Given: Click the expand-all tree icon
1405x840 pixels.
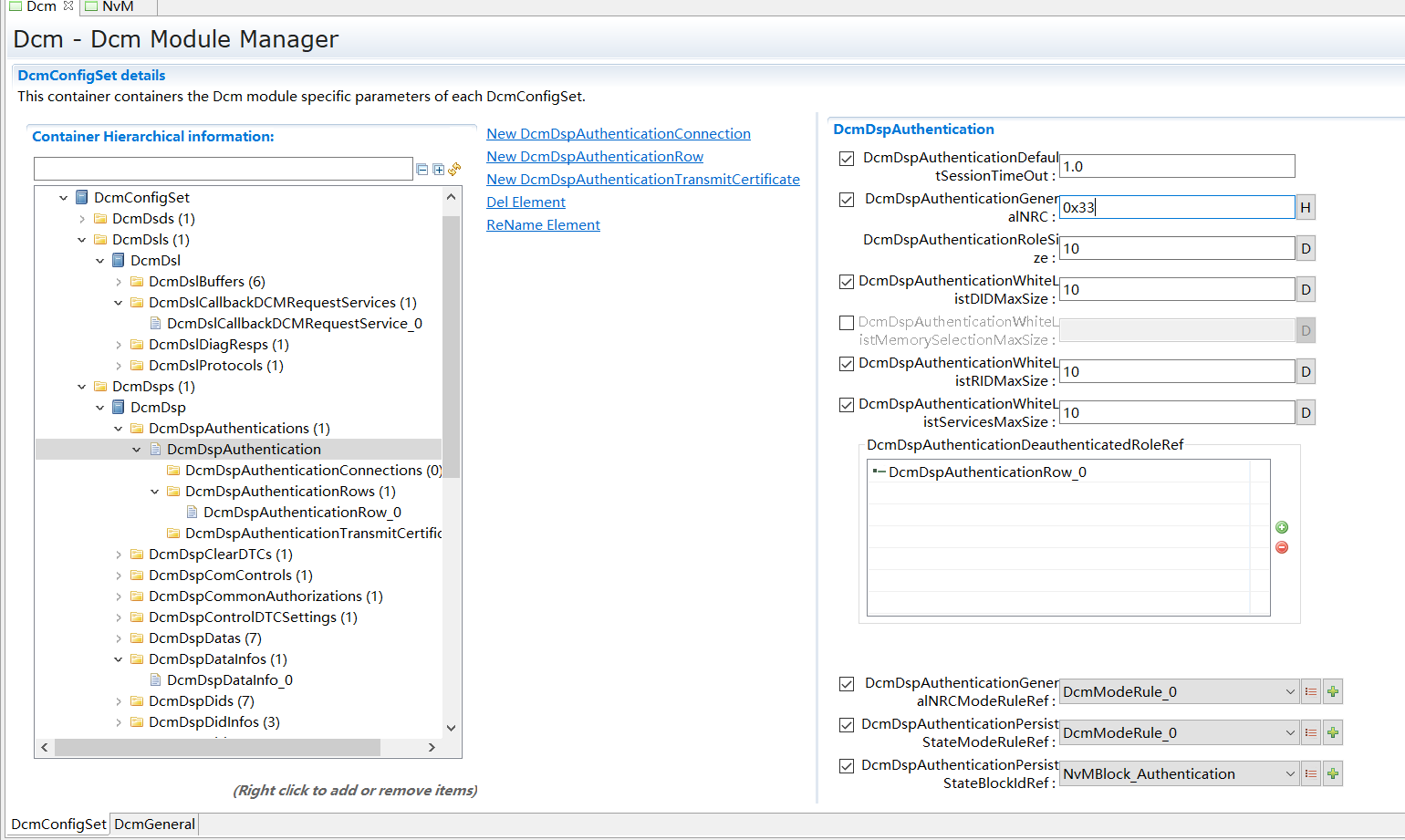Looking at the screenshot, I should tap(438, 169).
